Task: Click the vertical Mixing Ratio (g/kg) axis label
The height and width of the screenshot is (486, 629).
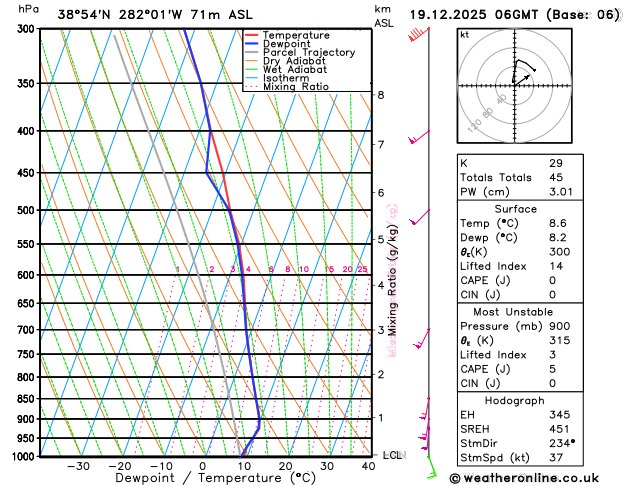Action: click(x=393, y=280)
